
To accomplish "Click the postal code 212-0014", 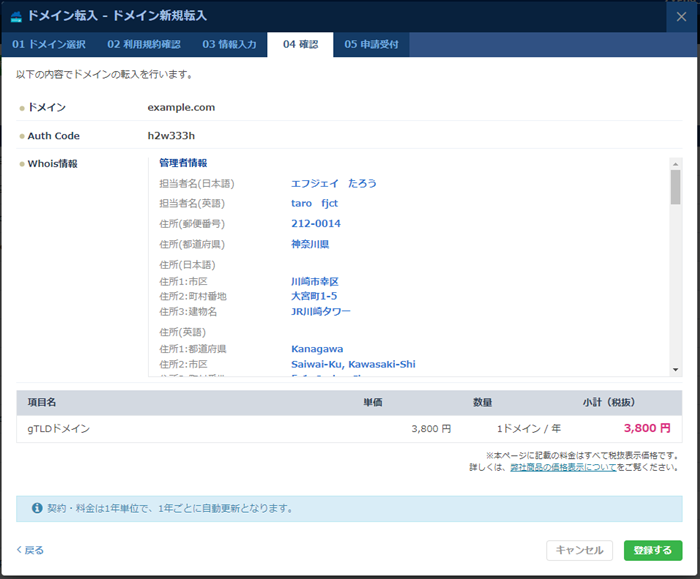I will (x=316, y=224).
